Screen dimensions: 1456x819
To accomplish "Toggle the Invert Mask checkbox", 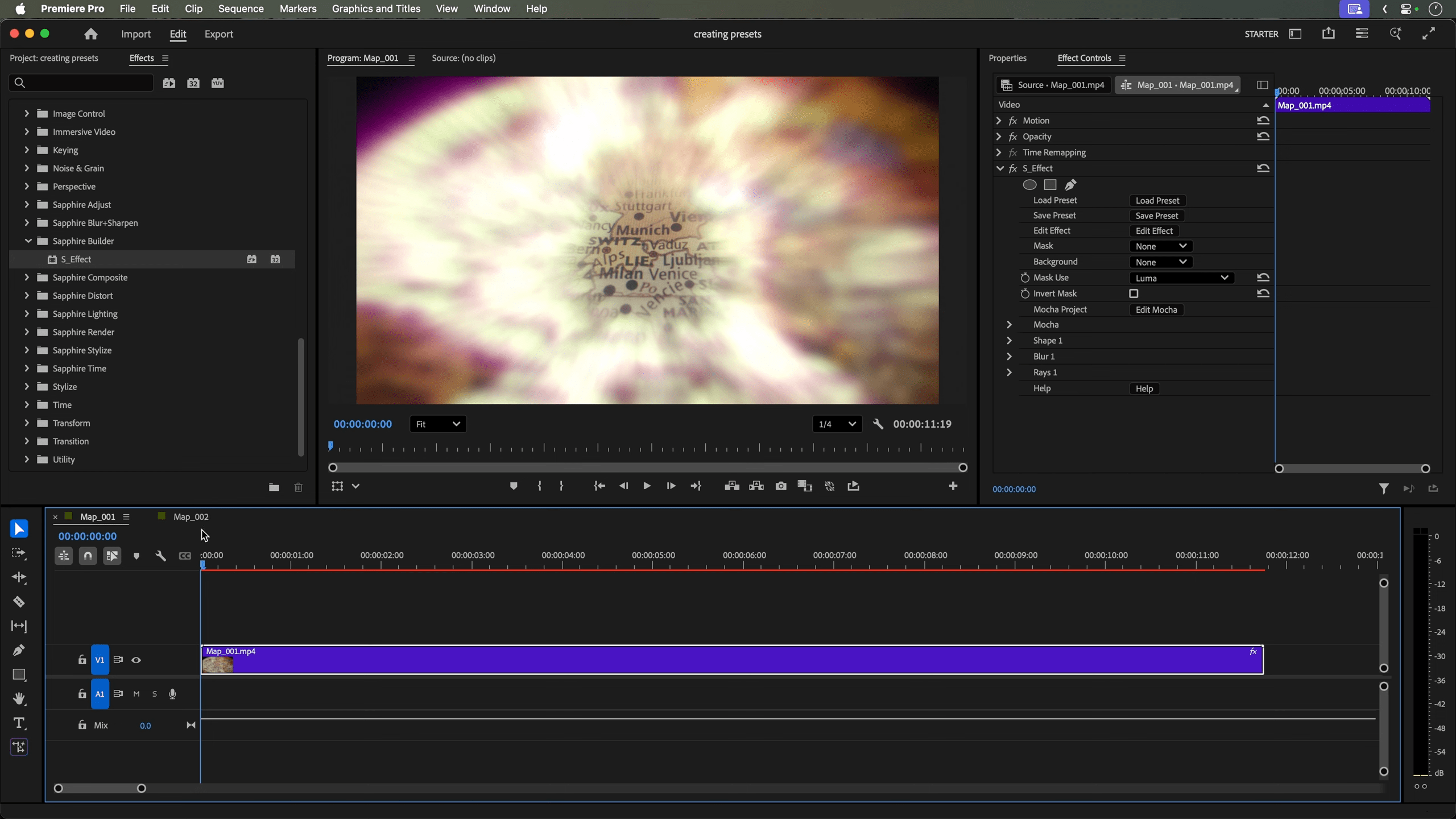I will click(x=1132, y=293).
